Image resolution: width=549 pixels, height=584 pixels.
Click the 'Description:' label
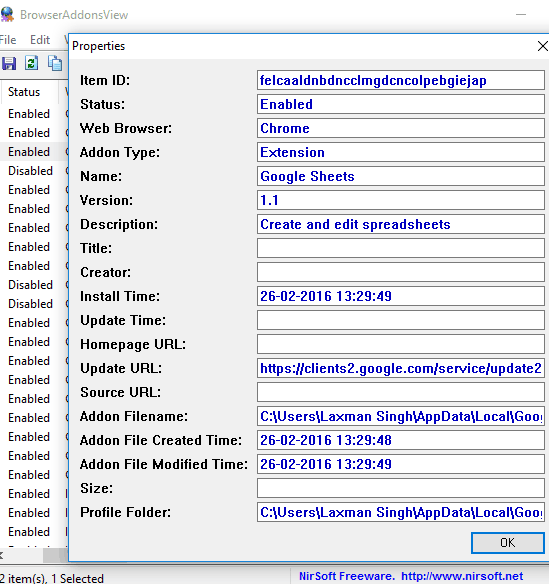pyautogui.click(x=119, y=224)
